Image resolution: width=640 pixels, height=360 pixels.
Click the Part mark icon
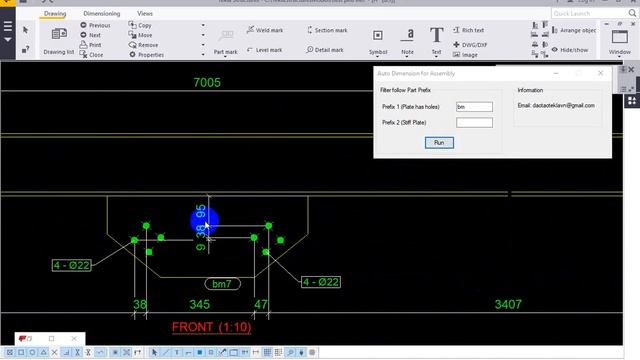coord(225,36)
